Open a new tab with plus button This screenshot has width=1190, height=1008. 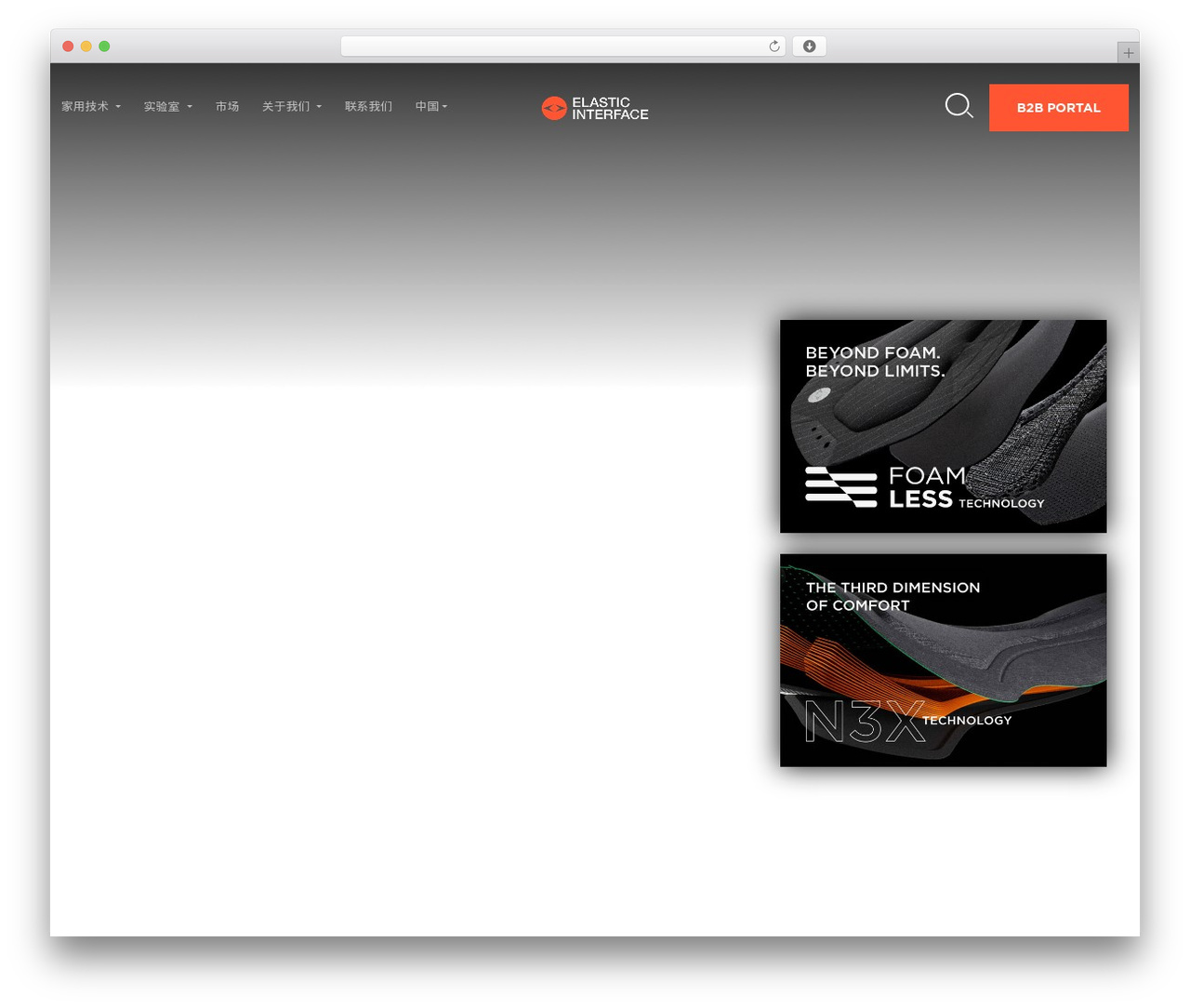(x=1128, y=53)
